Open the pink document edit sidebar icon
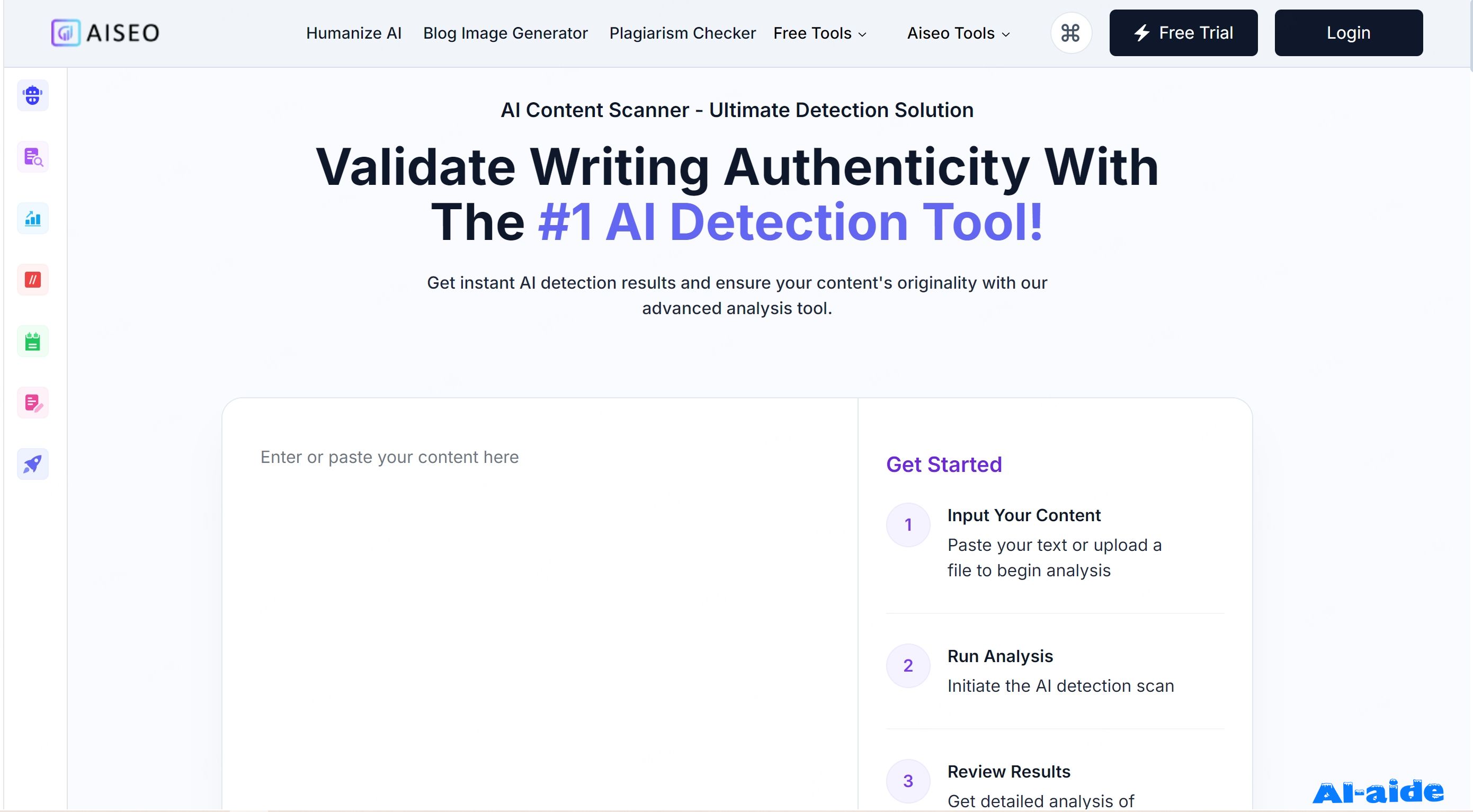Image resolution: width=1473 pixels, height=812 pixels. click(x=33, y=403)
